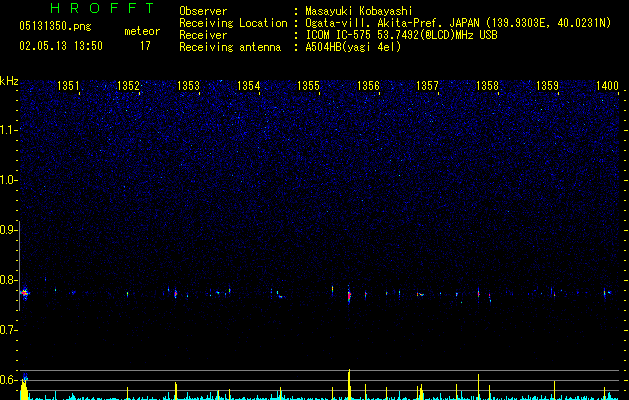Viewport: 629px width, 400px height.
Task: Click the 1353 time axis marker
Action: click(x=188, y=86)
